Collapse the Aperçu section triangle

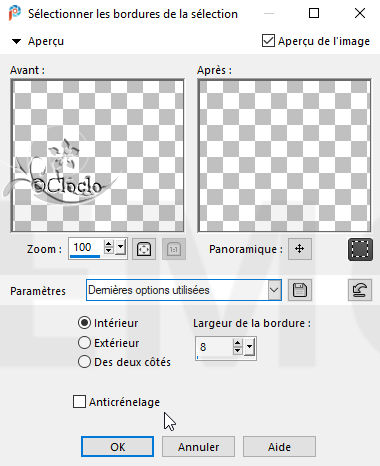16,42
